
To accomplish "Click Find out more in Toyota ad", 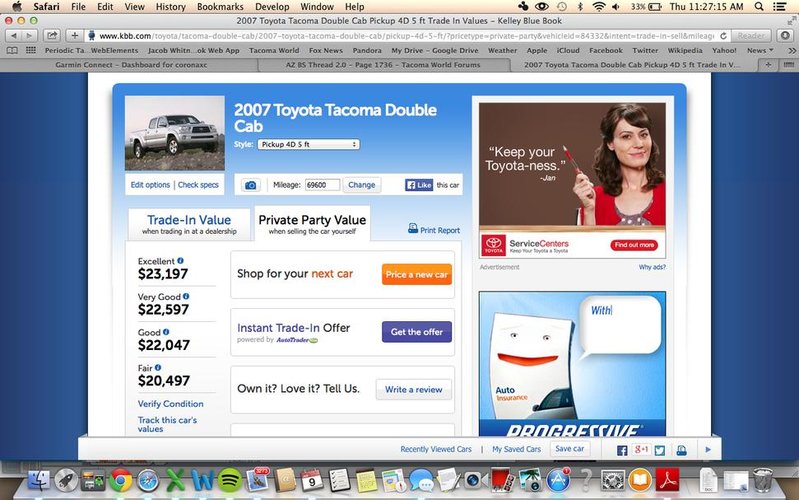I will tap(634, 245).
